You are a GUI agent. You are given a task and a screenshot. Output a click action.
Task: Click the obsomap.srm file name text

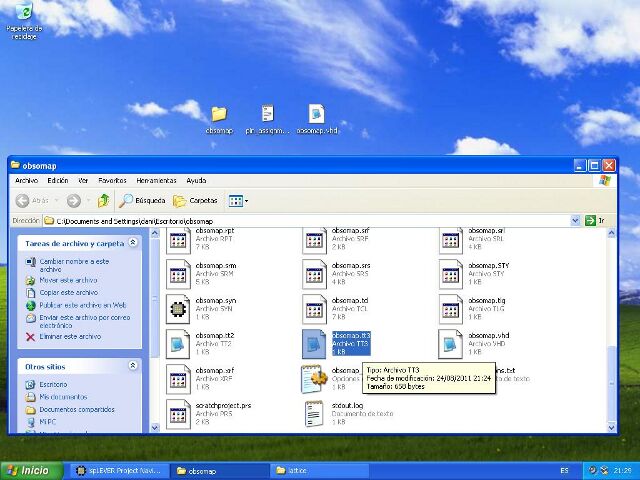tap(216, 266)
